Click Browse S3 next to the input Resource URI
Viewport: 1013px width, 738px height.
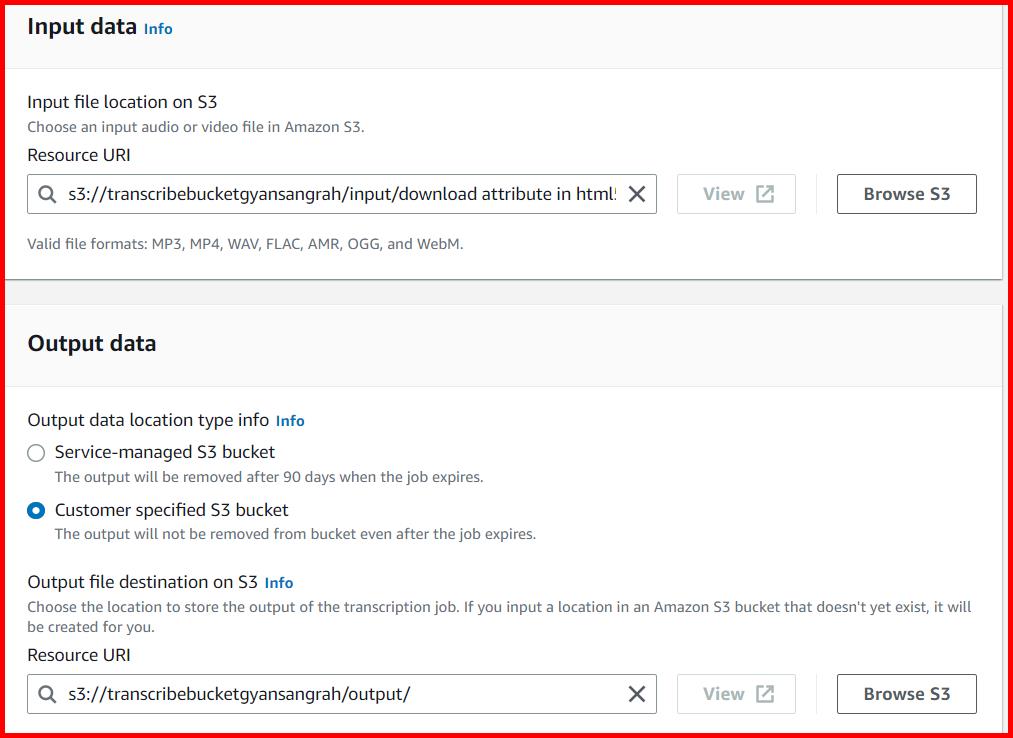906,194
